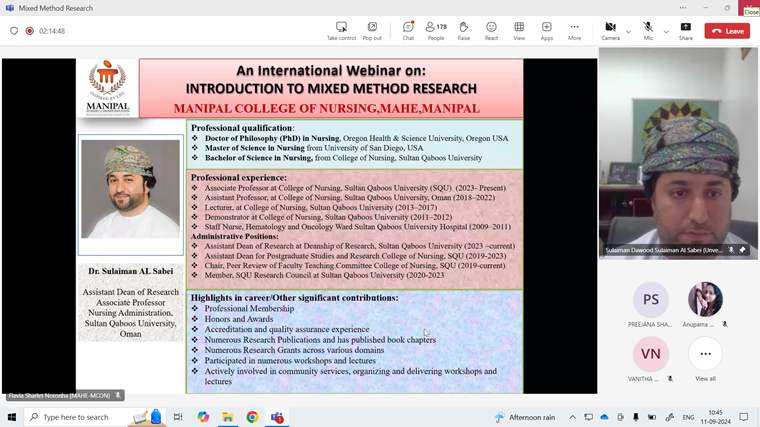Click the Take control button
Screen dimensions: 760x427
click(x=341, y=31)
